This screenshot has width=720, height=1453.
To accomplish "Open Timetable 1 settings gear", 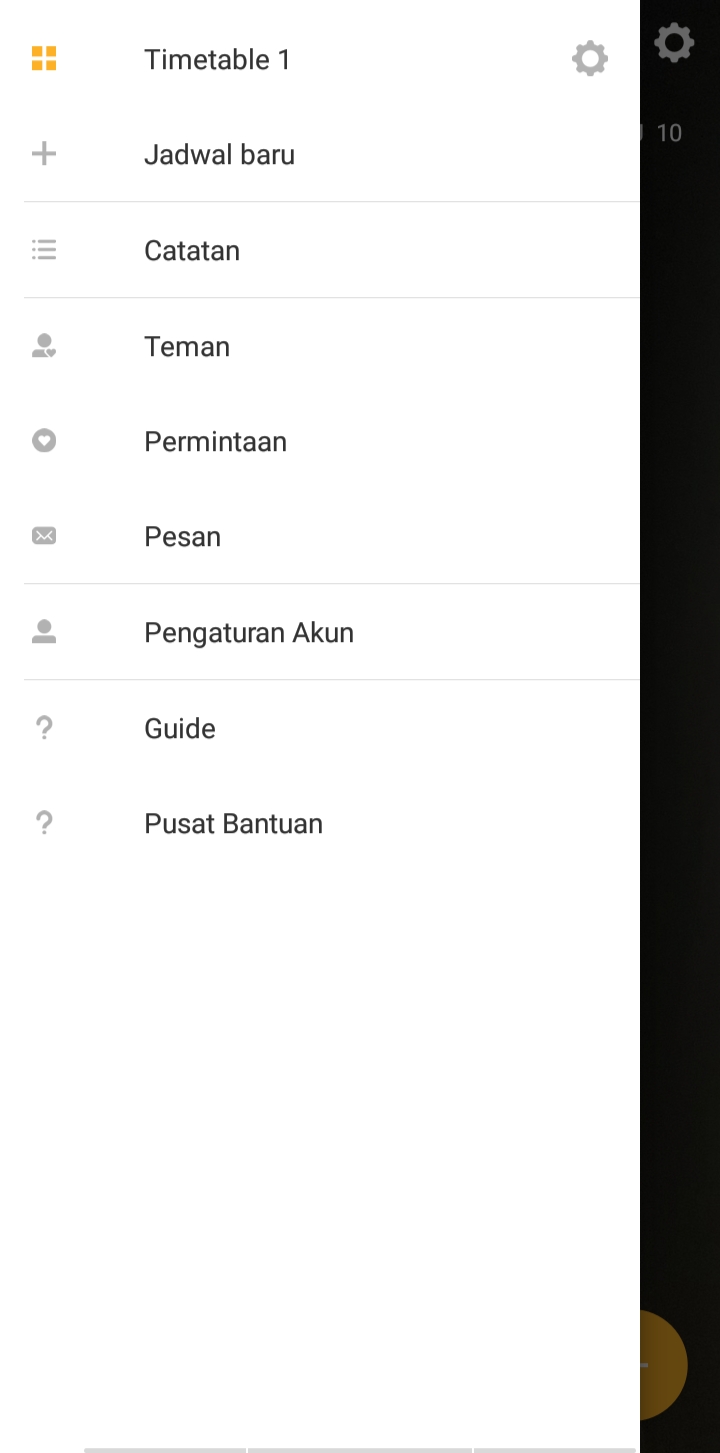I will coord(590,59).
